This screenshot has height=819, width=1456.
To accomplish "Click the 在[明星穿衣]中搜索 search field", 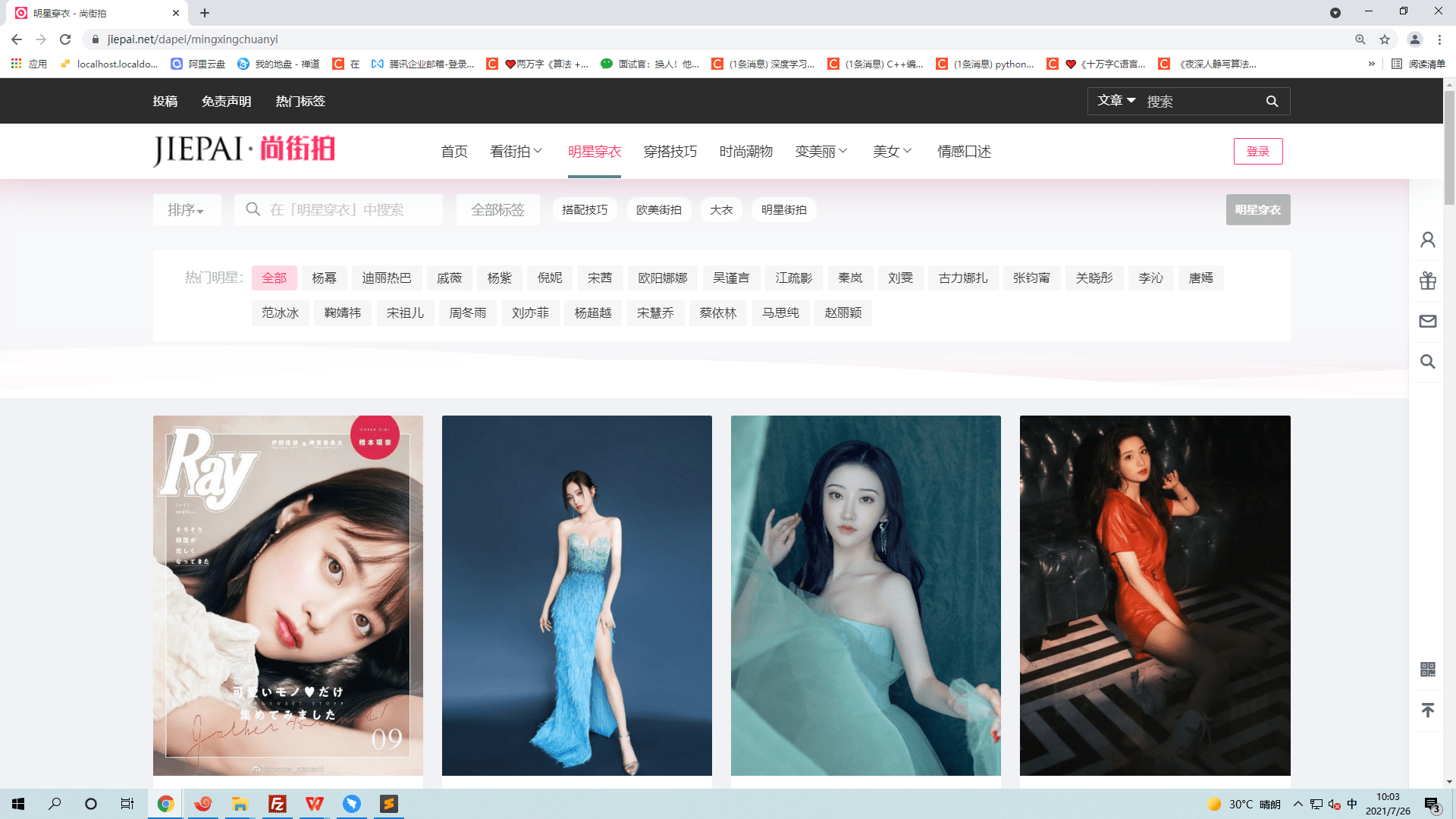I will coord(338,210).
